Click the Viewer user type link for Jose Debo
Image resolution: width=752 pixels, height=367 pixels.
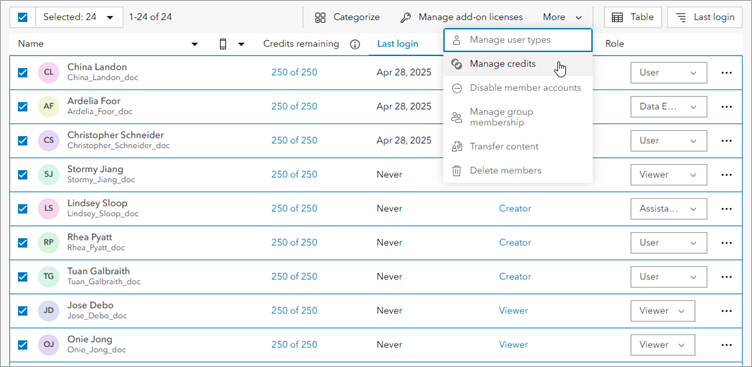[x=513, y=311]
